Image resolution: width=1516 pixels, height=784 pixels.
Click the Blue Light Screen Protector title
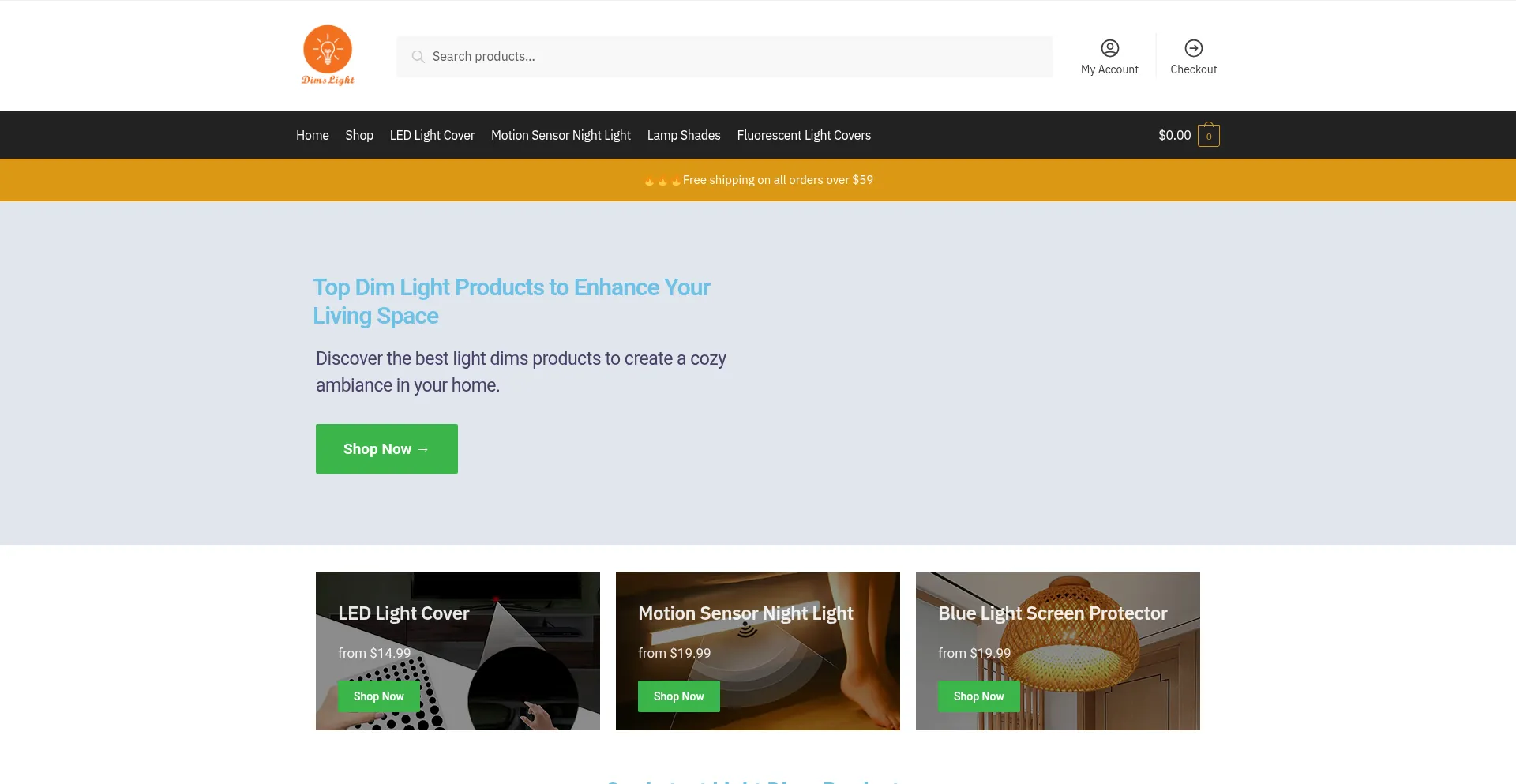pyautogui.click(x=1052, y=613)
